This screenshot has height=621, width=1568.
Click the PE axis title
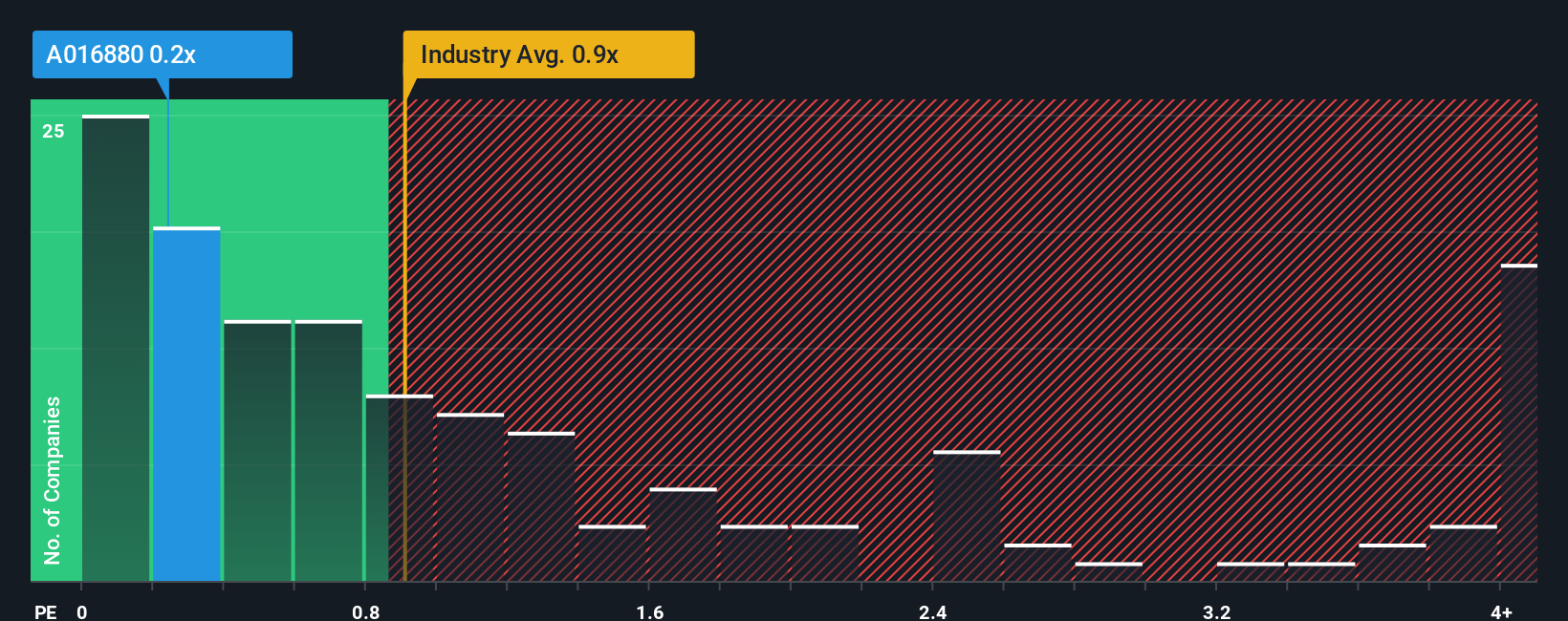tap(46, 611)
